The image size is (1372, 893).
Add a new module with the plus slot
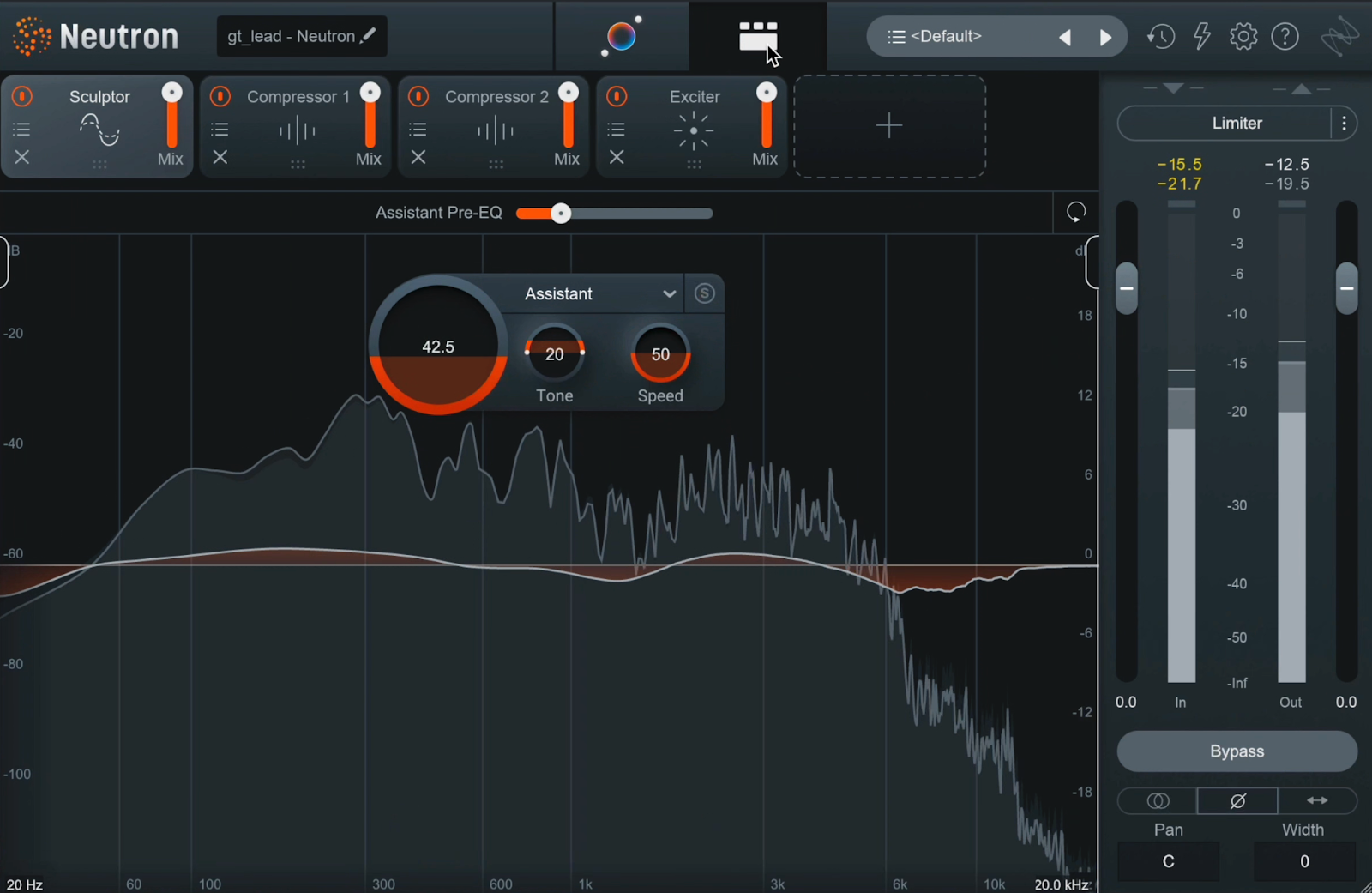pyautogui.click(x=889, y=126)
